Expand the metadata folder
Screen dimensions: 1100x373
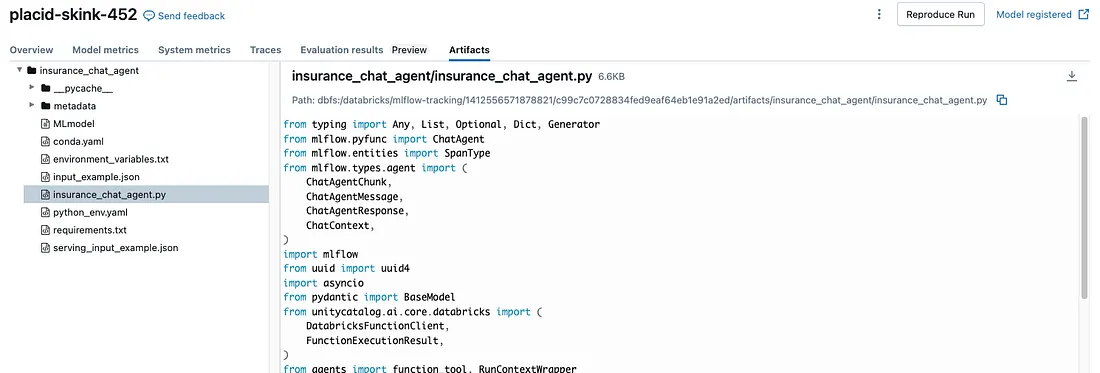coord(32,105)
